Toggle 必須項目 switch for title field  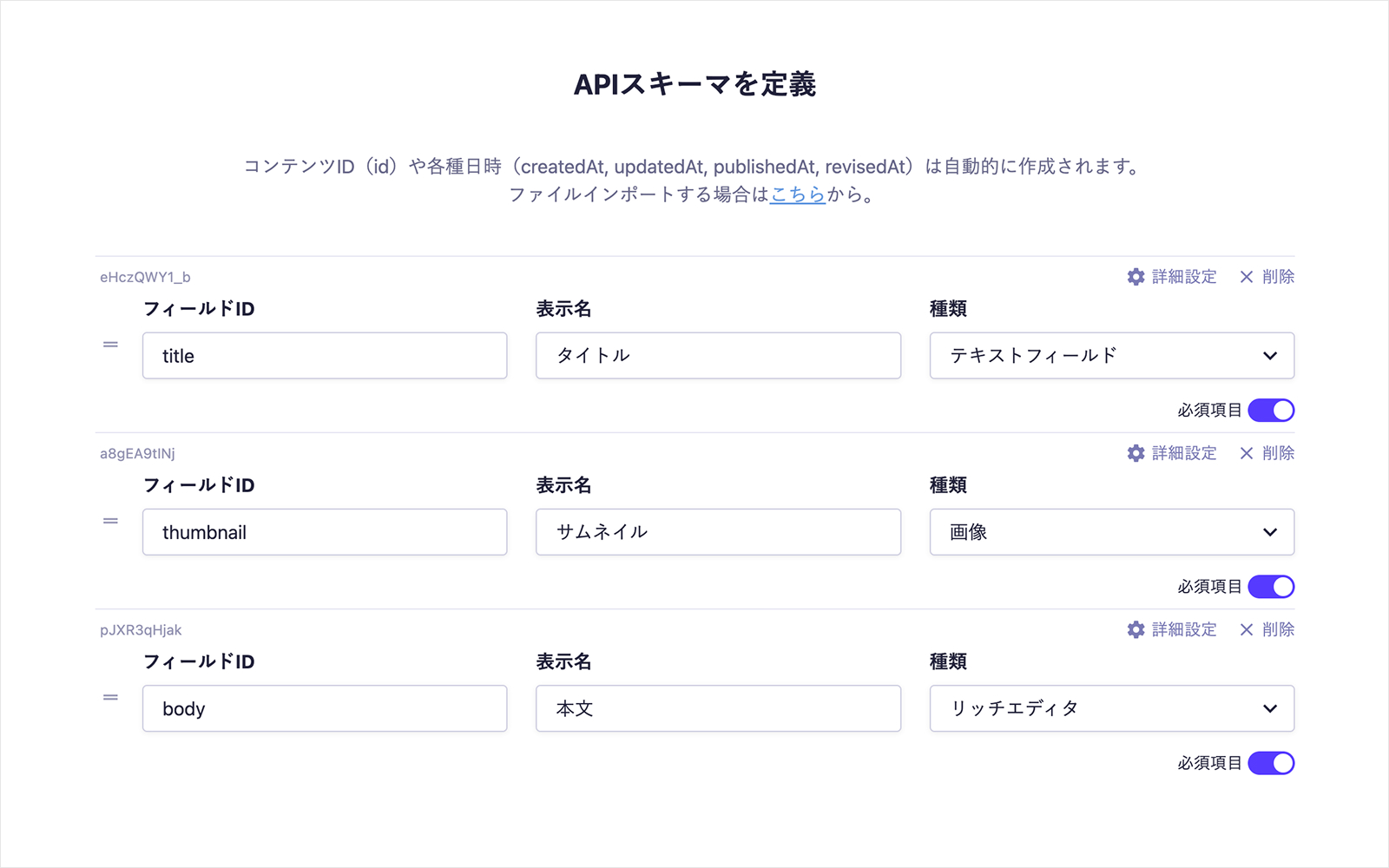pyautogui.click(x=1271, y=411)
